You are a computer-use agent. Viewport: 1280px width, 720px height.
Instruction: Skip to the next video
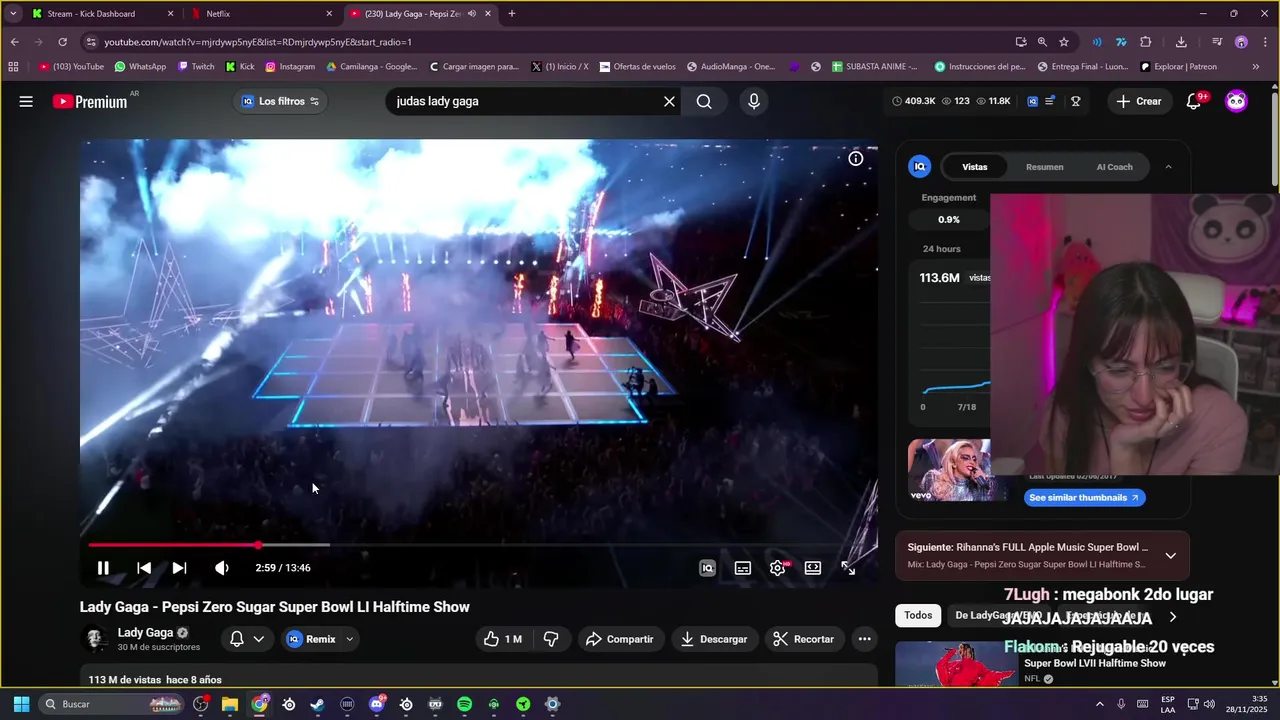179,568
